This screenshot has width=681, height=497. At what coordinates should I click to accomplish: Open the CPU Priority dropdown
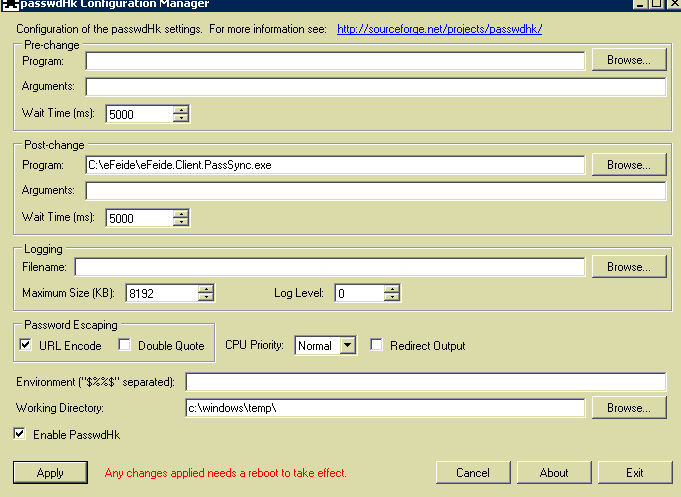(347, 345)
